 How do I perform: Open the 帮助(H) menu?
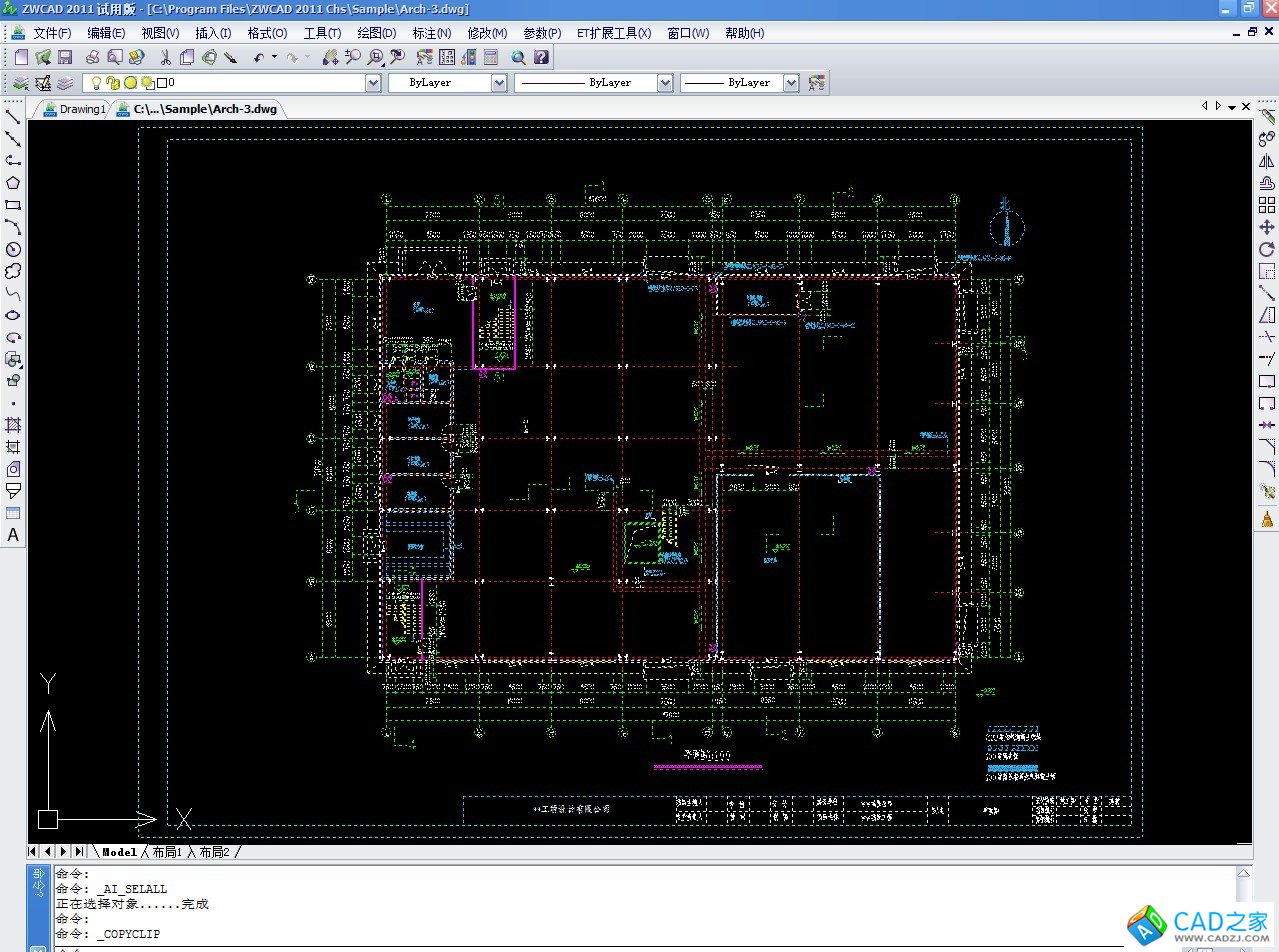(744, 33)
